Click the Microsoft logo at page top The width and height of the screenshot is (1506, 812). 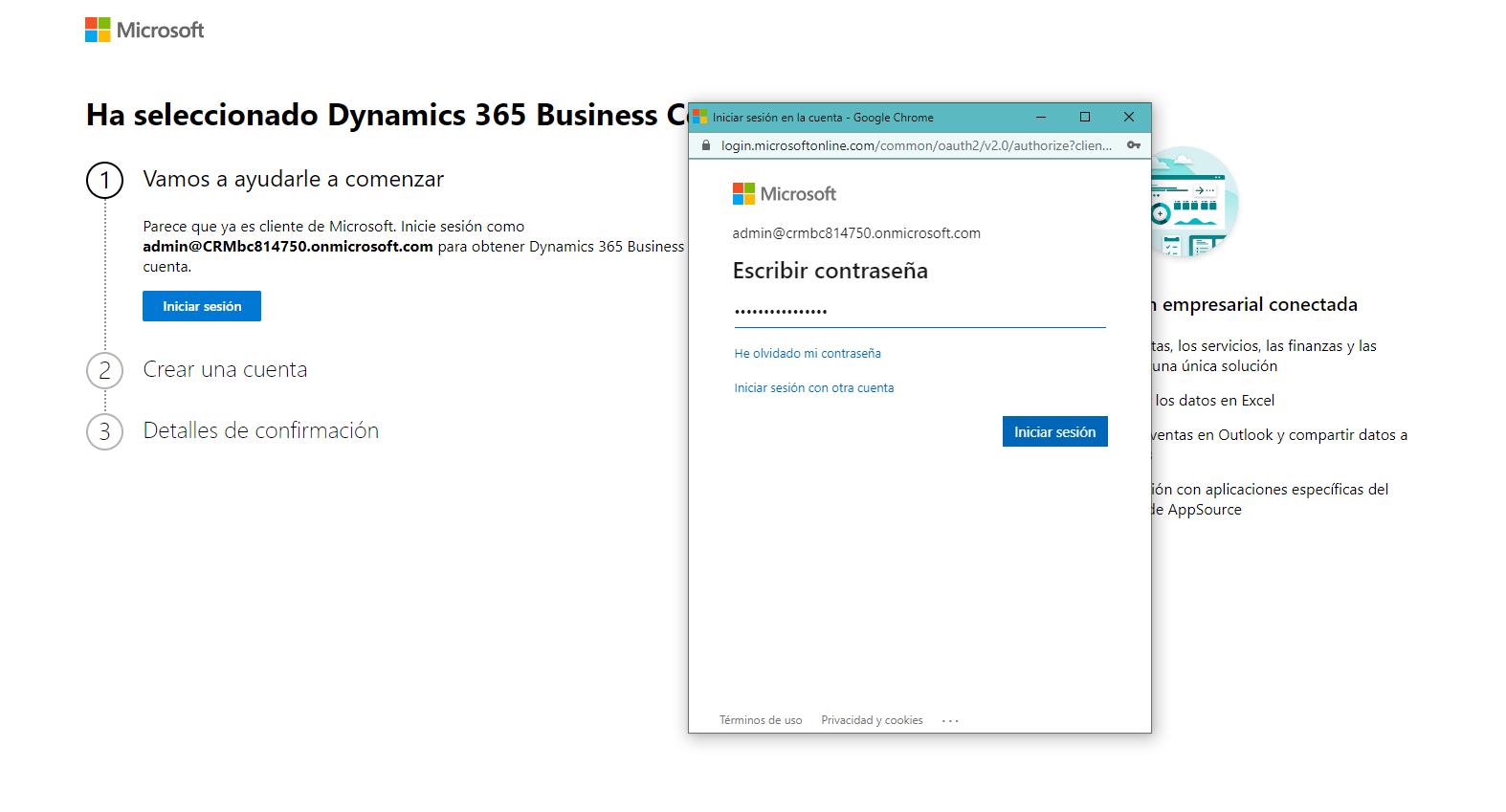[x=144, y=30]
